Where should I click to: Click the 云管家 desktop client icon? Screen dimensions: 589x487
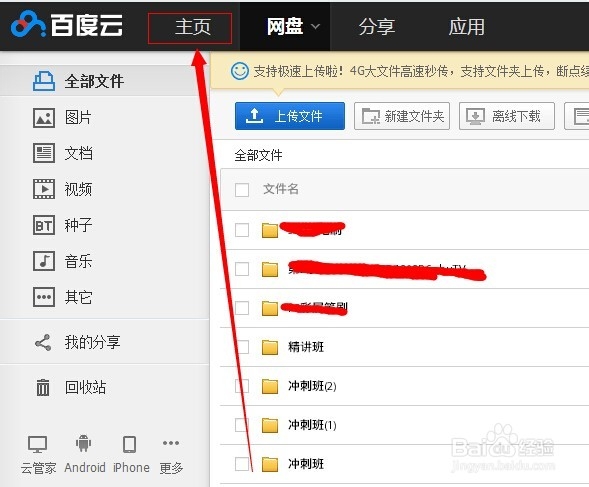tap(38, 445)
